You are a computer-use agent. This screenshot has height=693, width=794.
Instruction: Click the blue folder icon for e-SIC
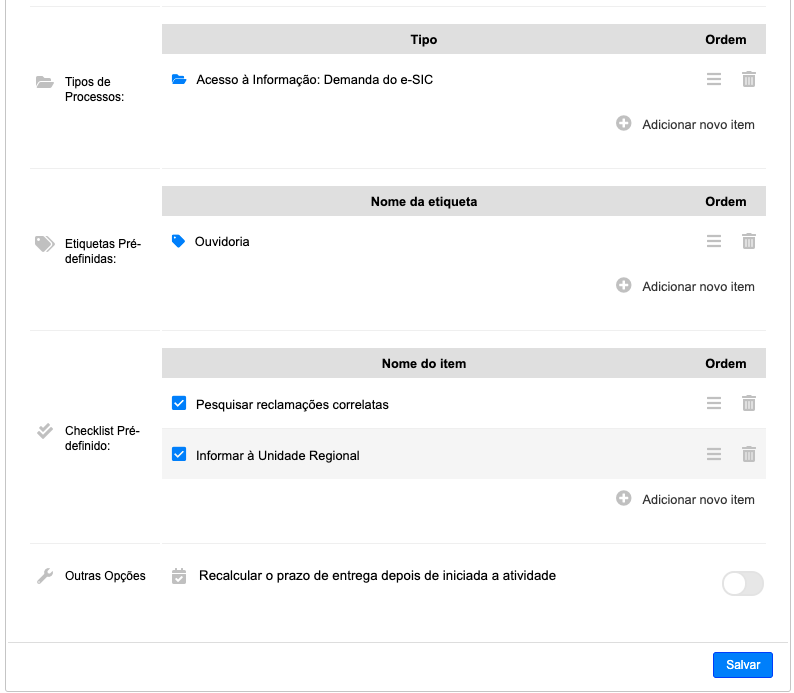pyautogui.click(x=179, y=79)
